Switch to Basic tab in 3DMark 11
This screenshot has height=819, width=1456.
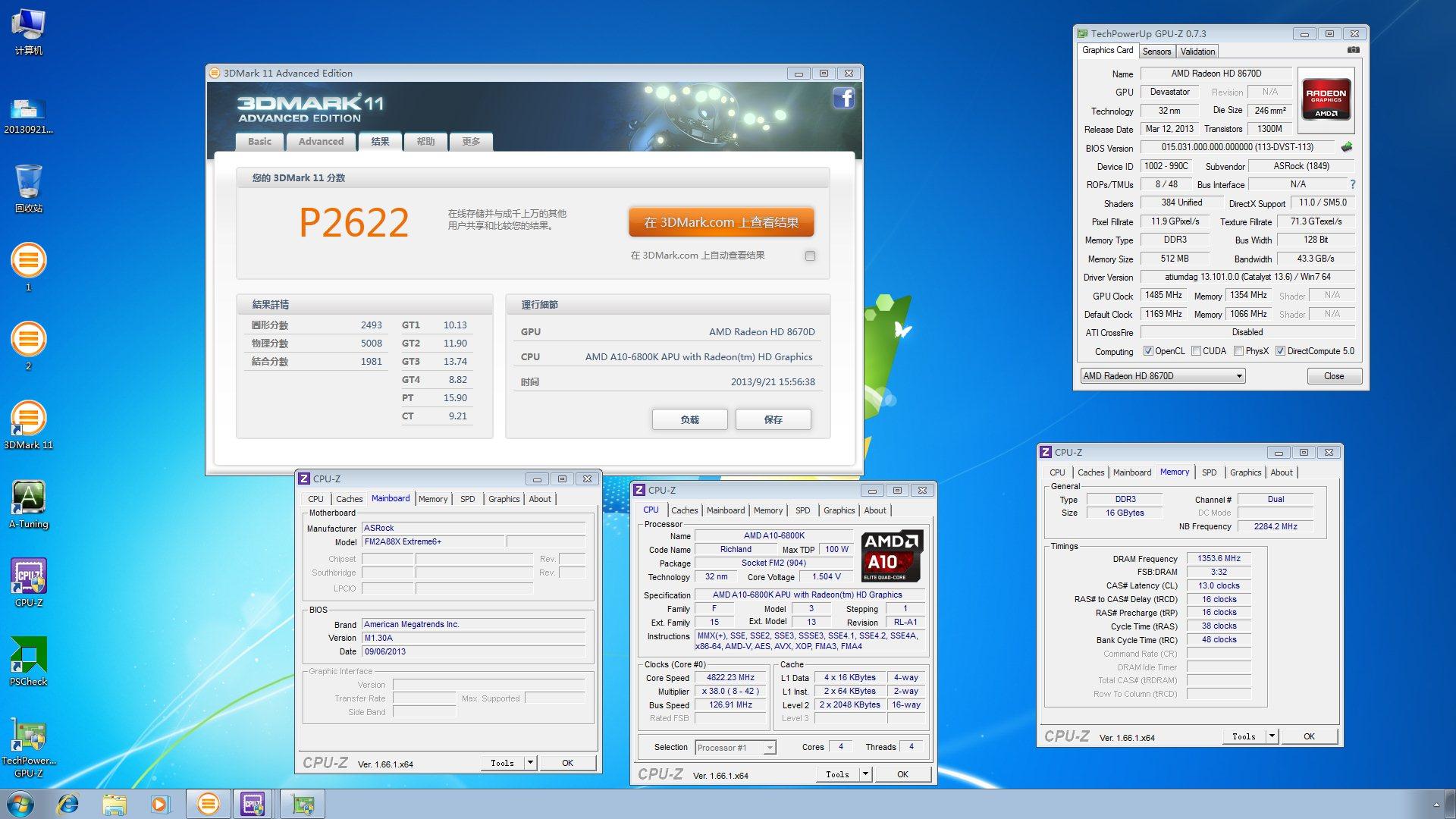point(259,142)
